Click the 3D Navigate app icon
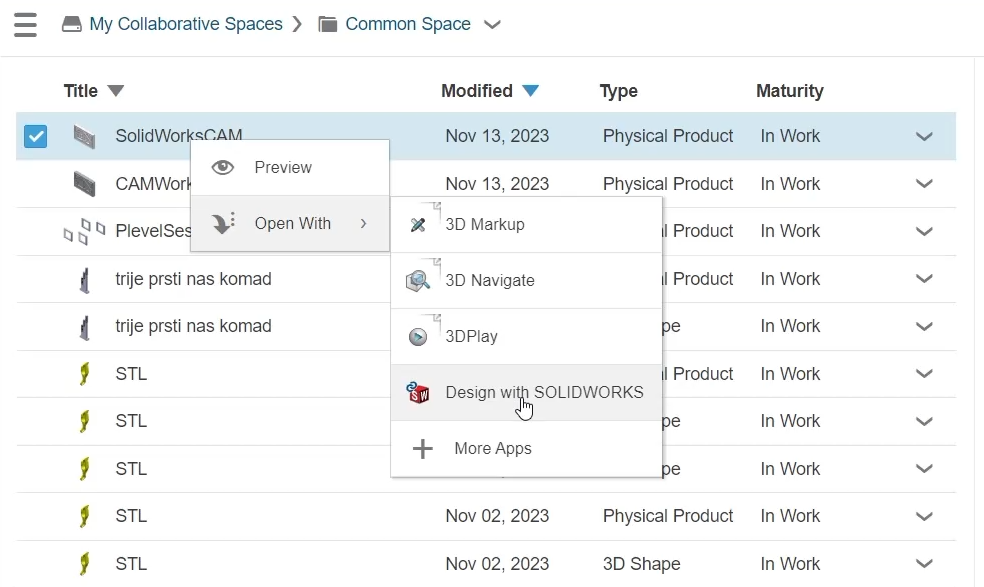This screenshot has height=587, width=984. point(418,280)
